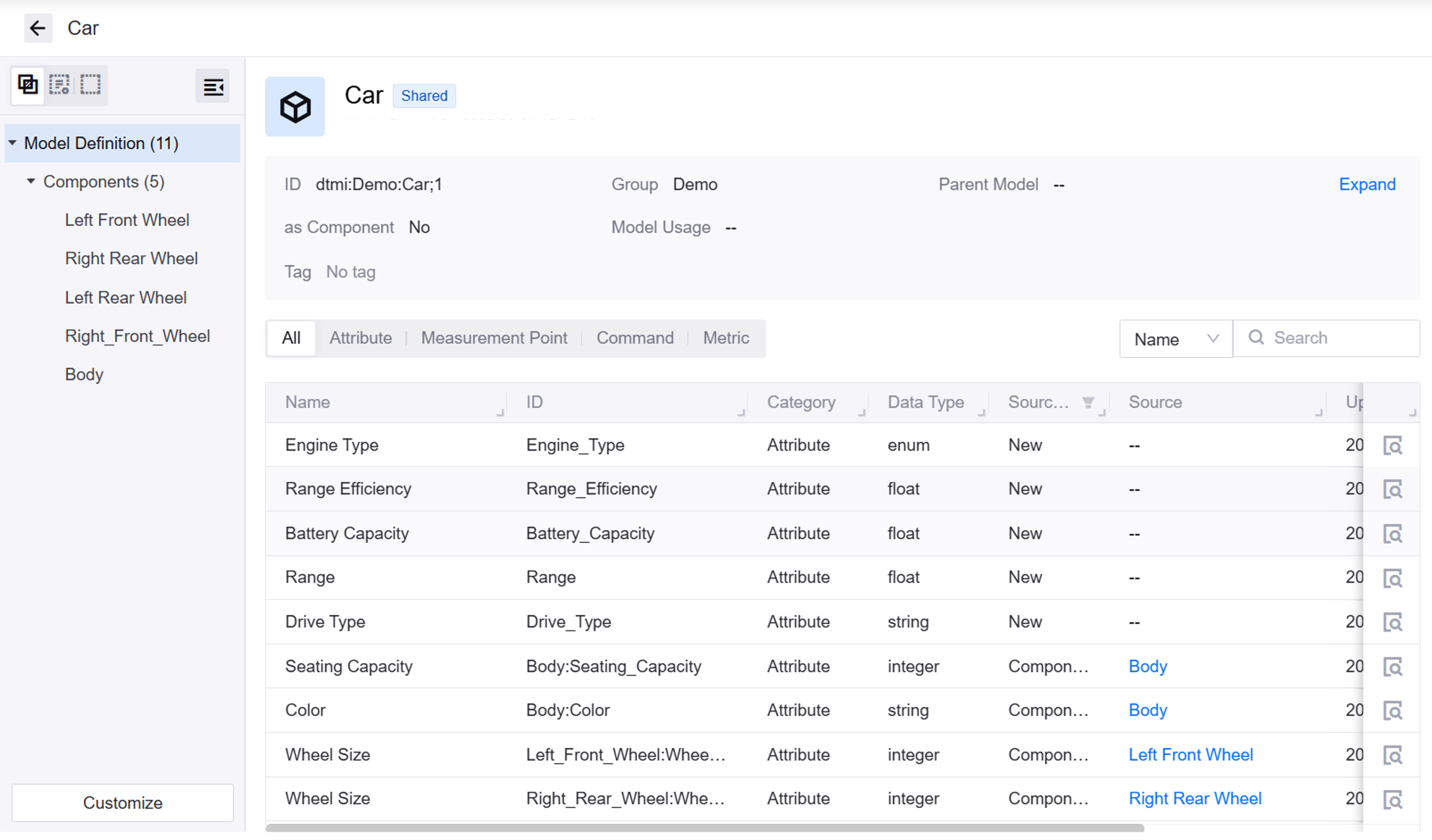Select the overlapping squares view icon
Viewport: 1432px width, 840px height.
[27, 85]
